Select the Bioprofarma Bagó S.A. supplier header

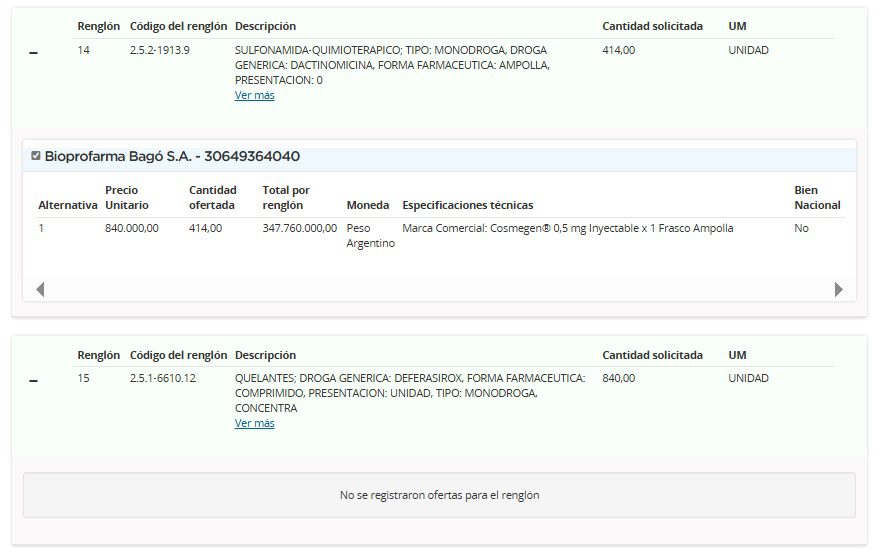[172, 157]
